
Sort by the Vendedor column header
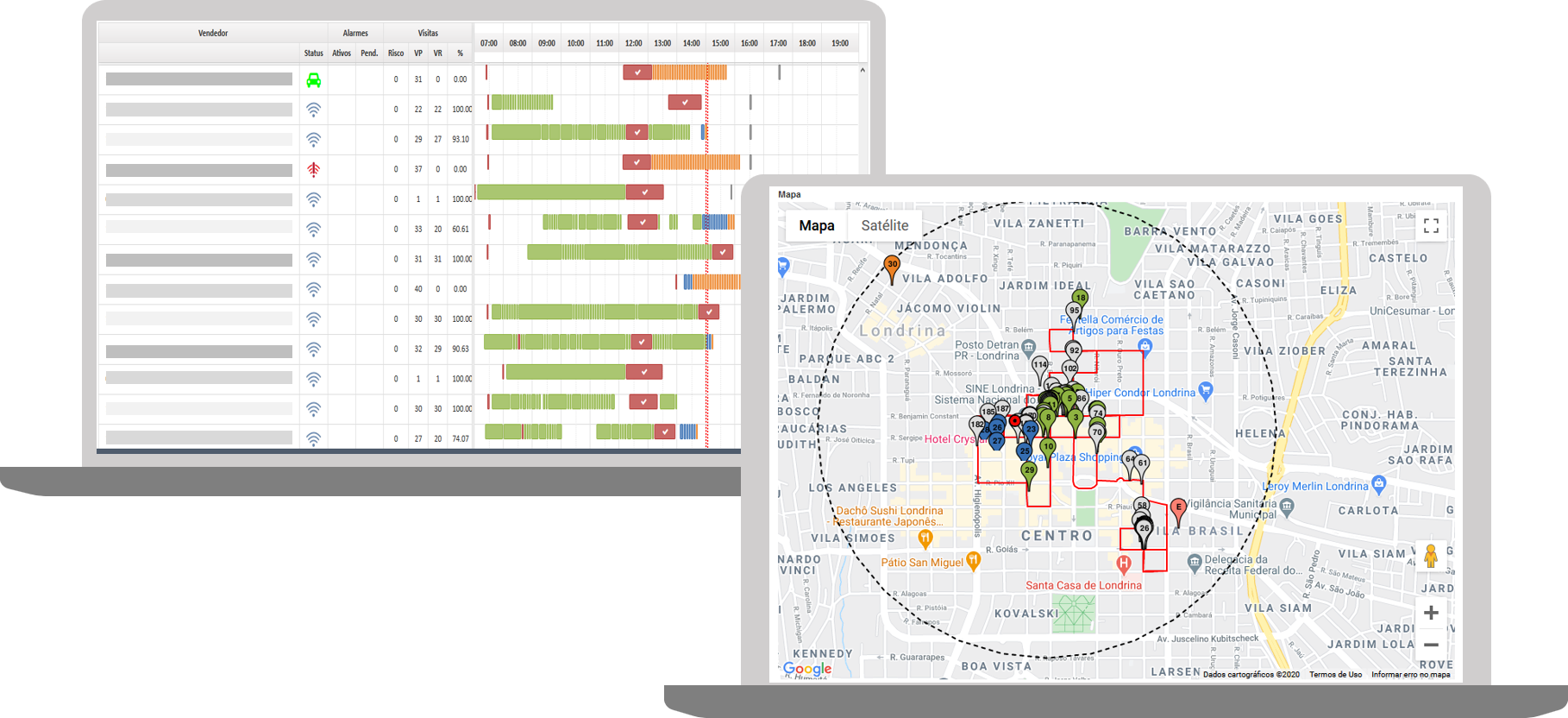coord(213,33)
